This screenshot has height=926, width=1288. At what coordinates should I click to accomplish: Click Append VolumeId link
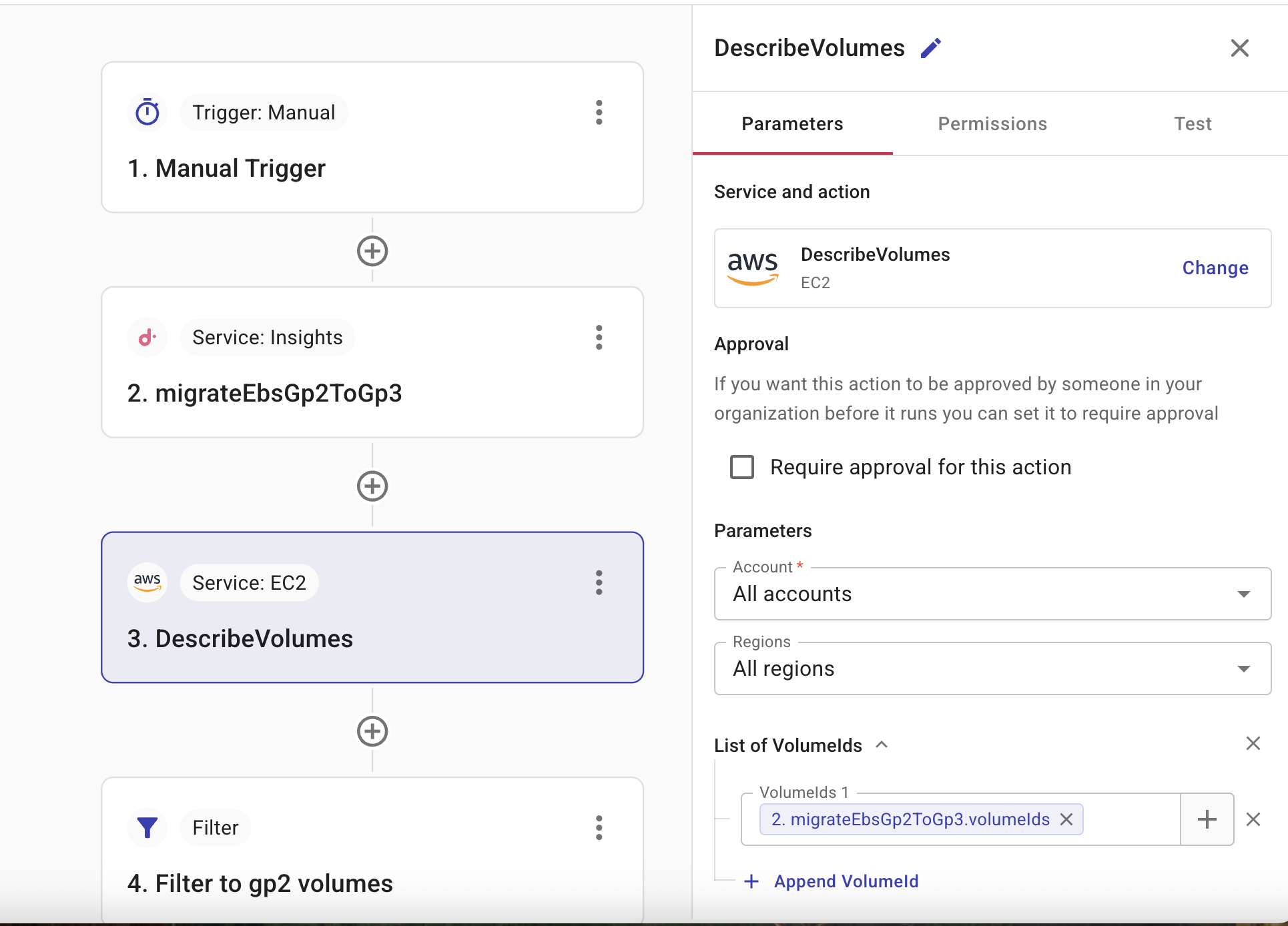pyautogui.click(x=846, y=881)
